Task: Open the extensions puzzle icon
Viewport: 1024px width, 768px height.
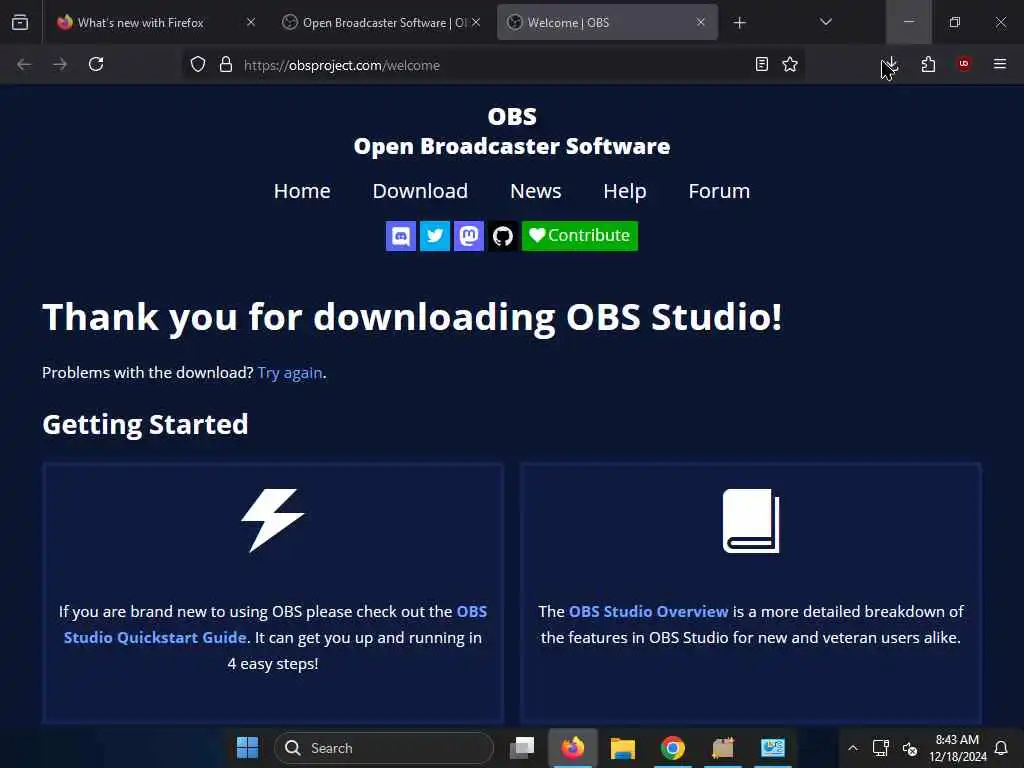Action: [x=928, y=64]
